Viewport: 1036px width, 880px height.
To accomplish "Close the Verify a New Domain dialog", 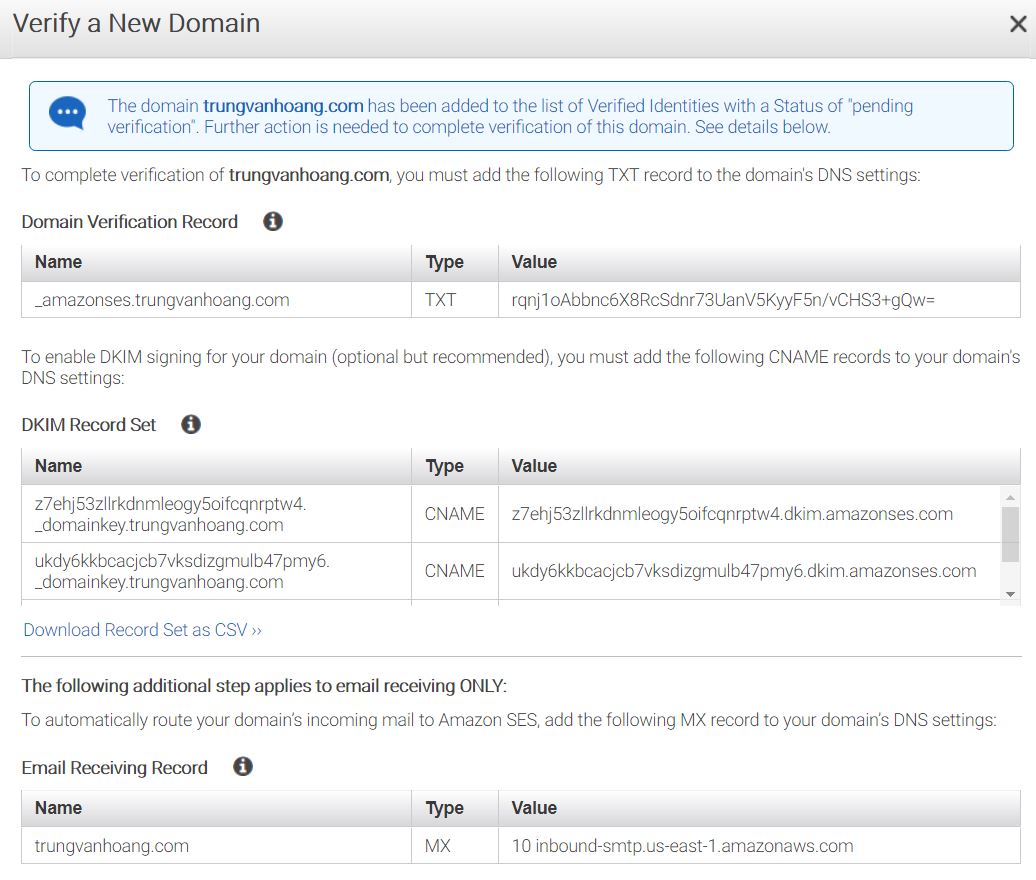I will pyautogui.click(x=1018, y=25).
